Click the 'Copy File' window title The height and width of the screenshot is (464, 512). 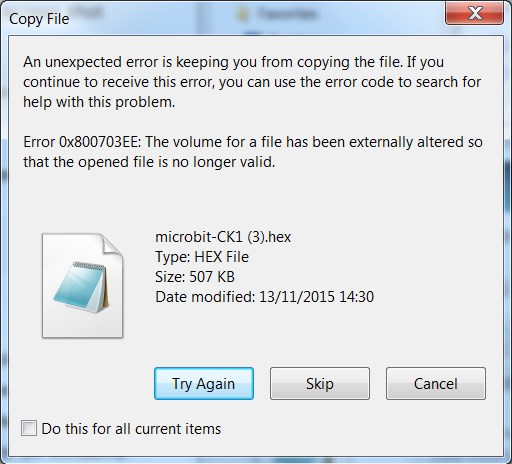39,19
